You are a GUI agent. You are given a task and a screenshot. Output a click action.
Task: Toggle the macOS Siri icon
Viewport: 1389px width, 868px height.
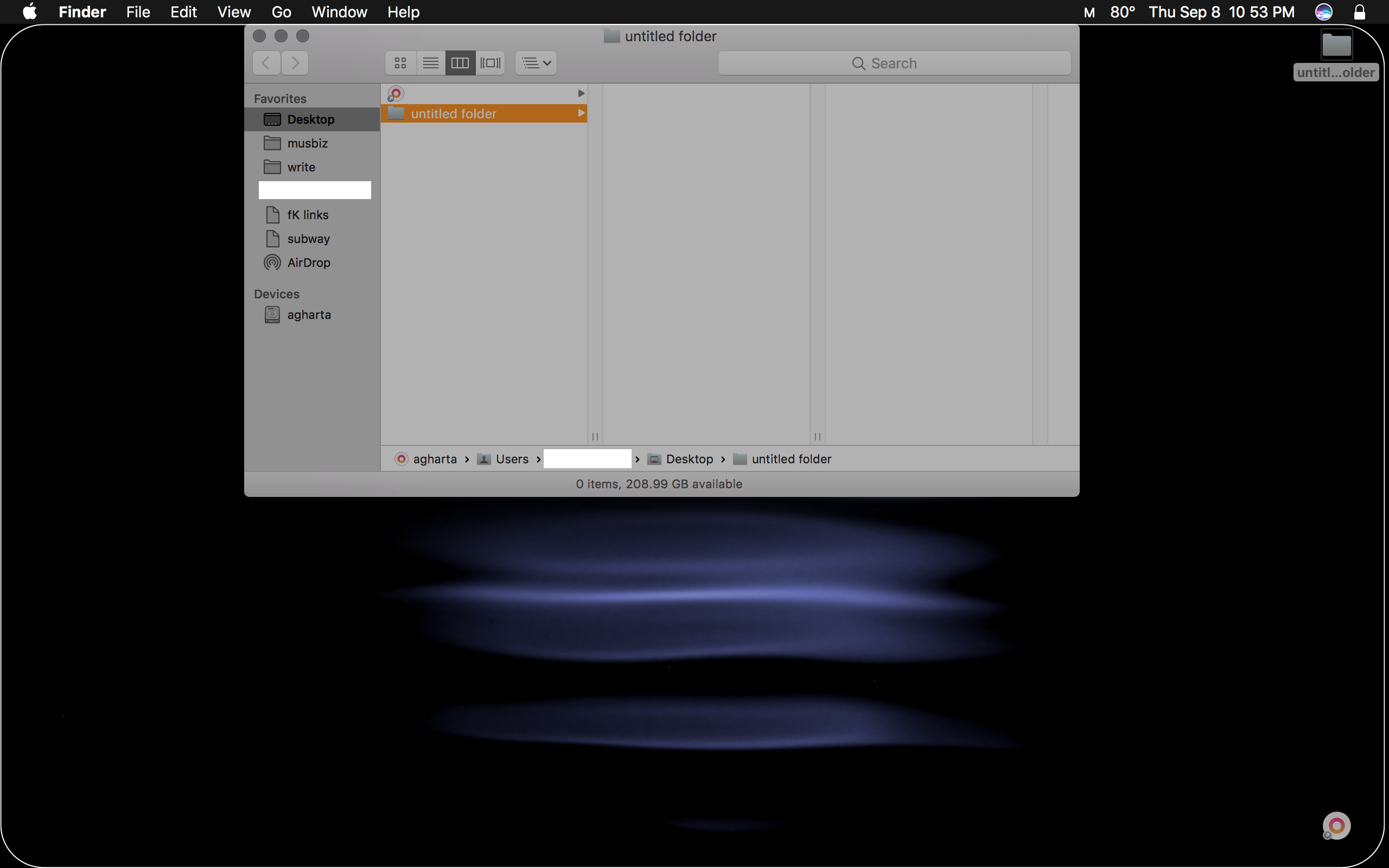(x=1326, y=12)
